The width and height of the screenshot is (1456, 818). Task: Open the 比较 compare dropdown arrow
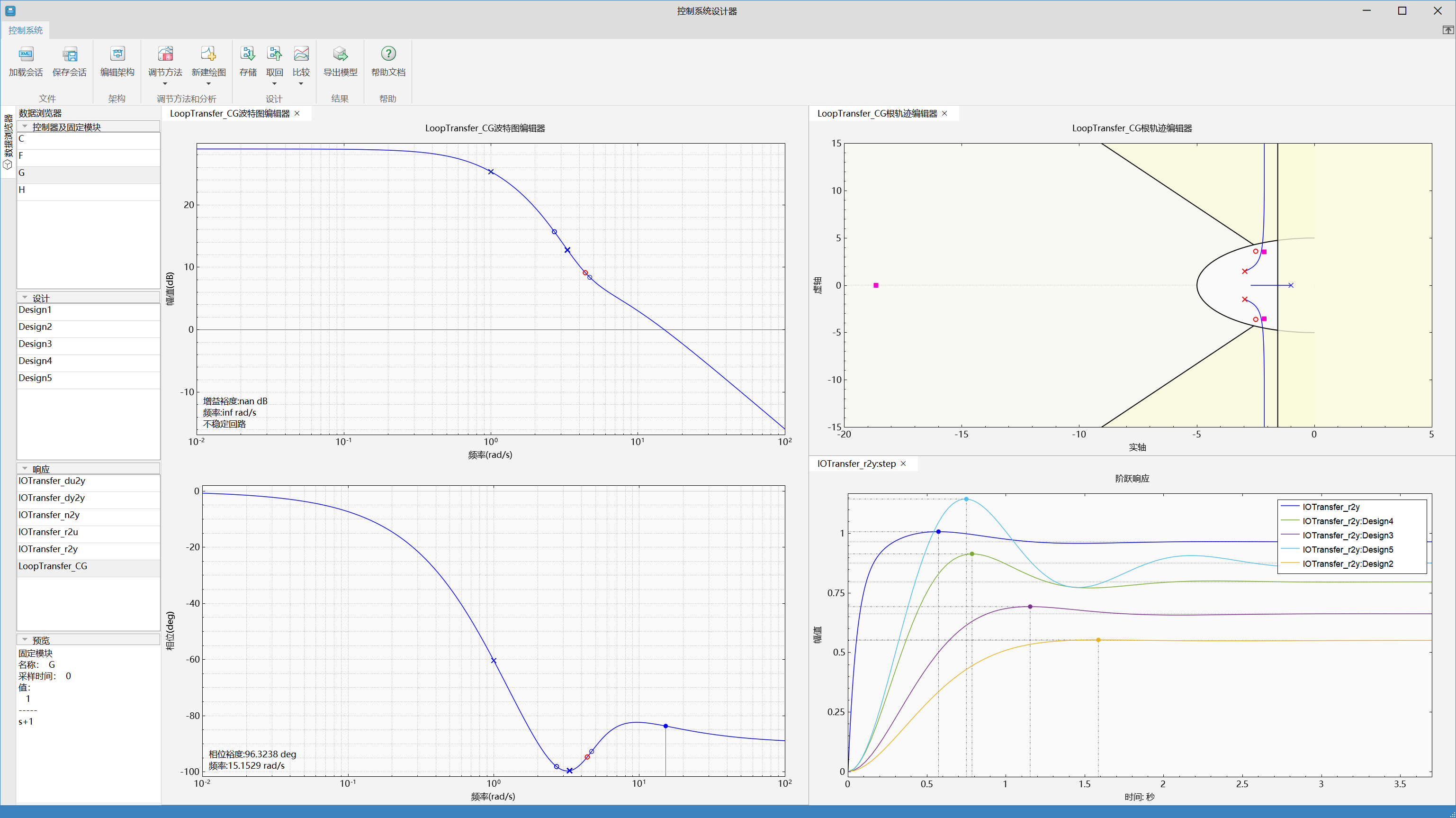point(301,84)
